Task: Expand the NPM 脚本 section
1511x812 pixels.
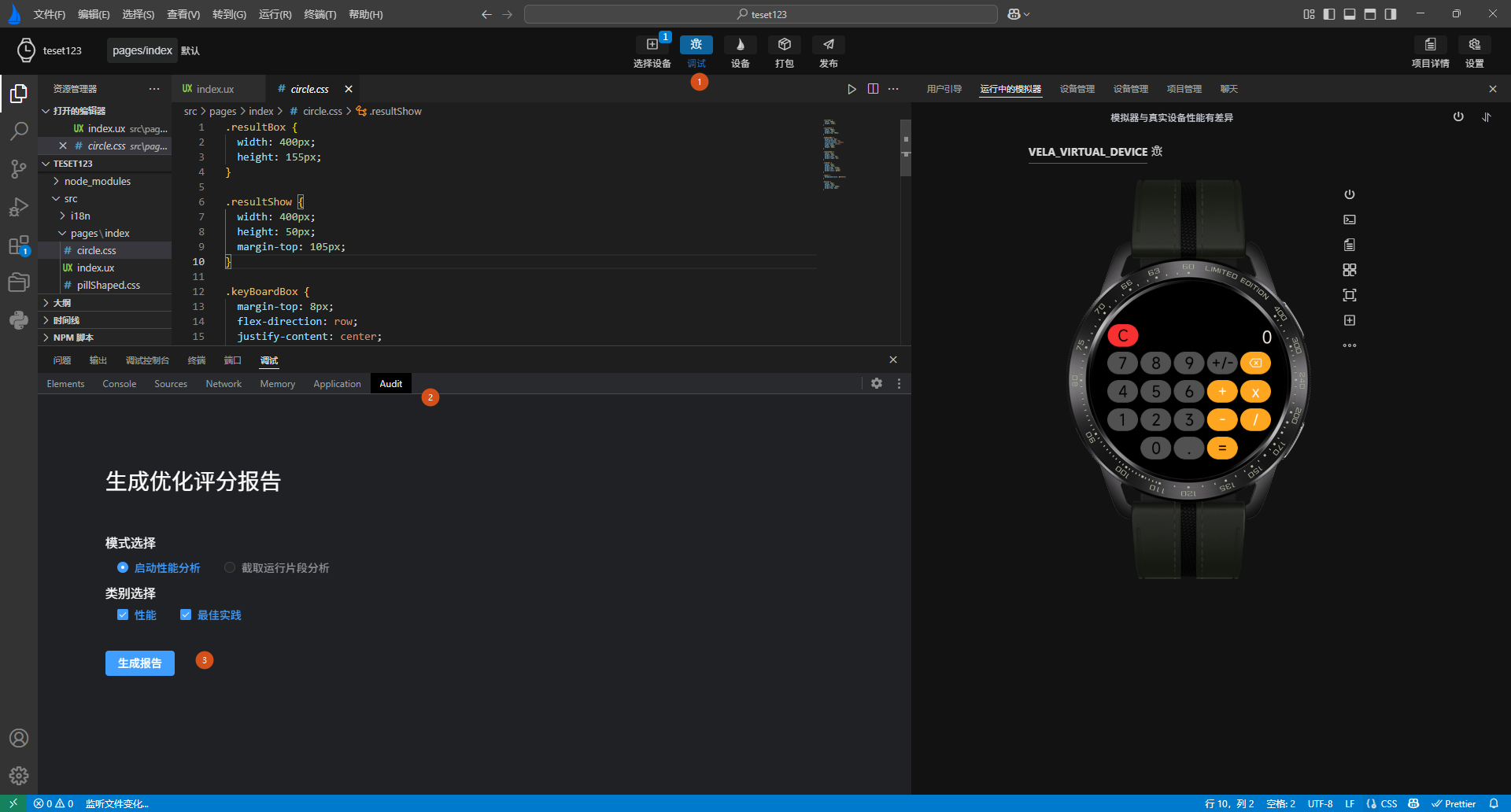Action: pos(73,338)
